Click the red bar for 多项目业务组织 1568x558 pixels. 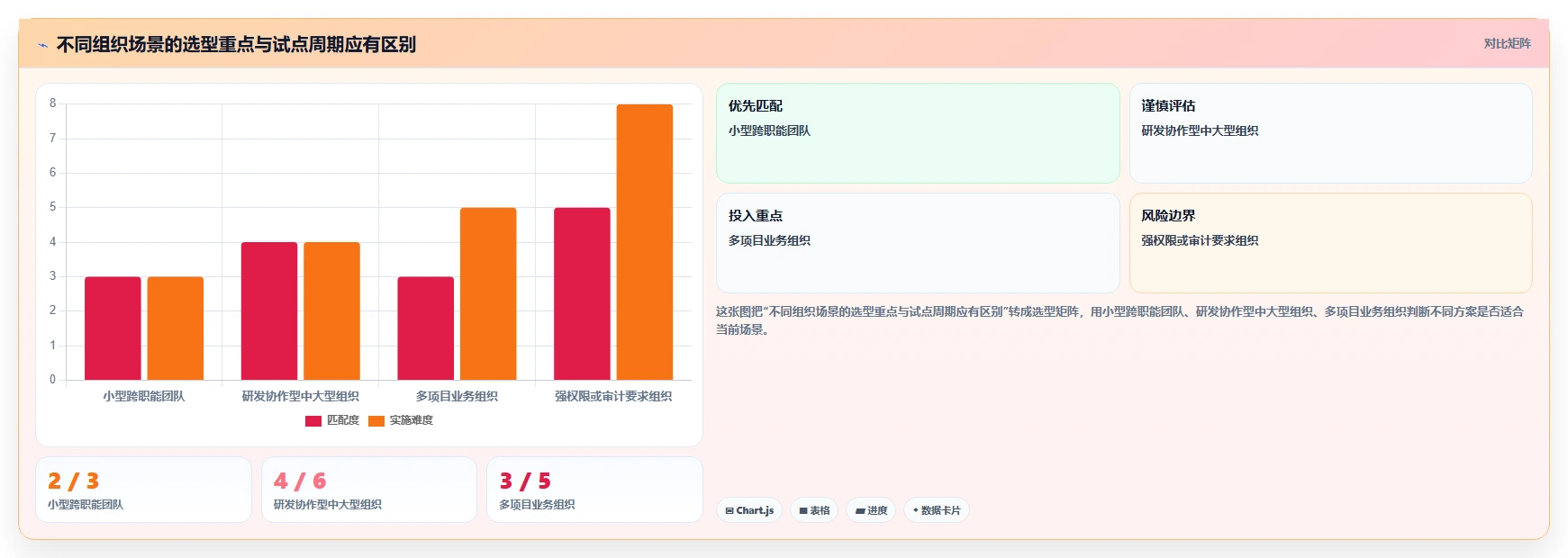425,328
